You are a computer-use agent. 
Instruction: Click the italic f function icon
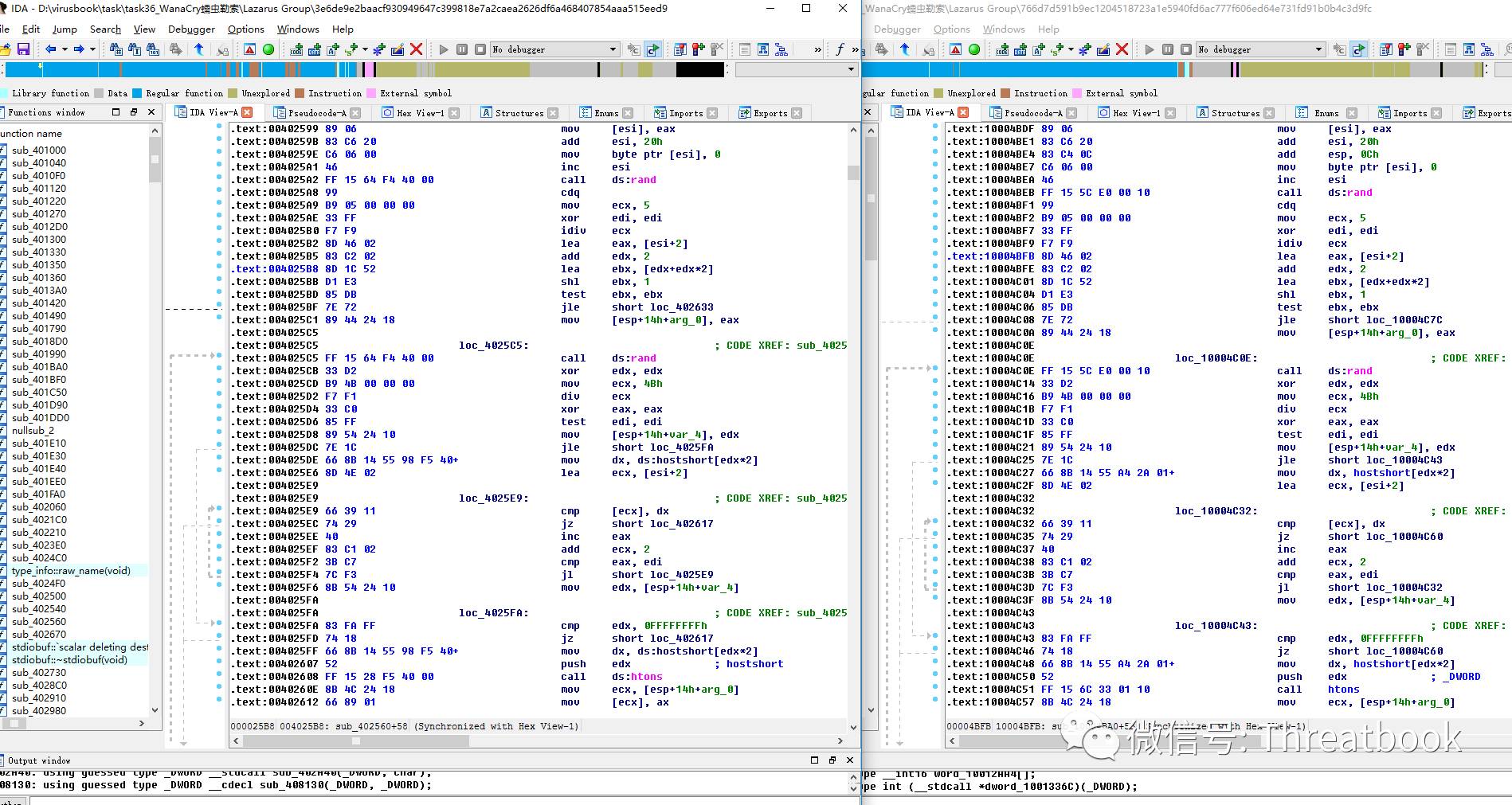point(840,49)
